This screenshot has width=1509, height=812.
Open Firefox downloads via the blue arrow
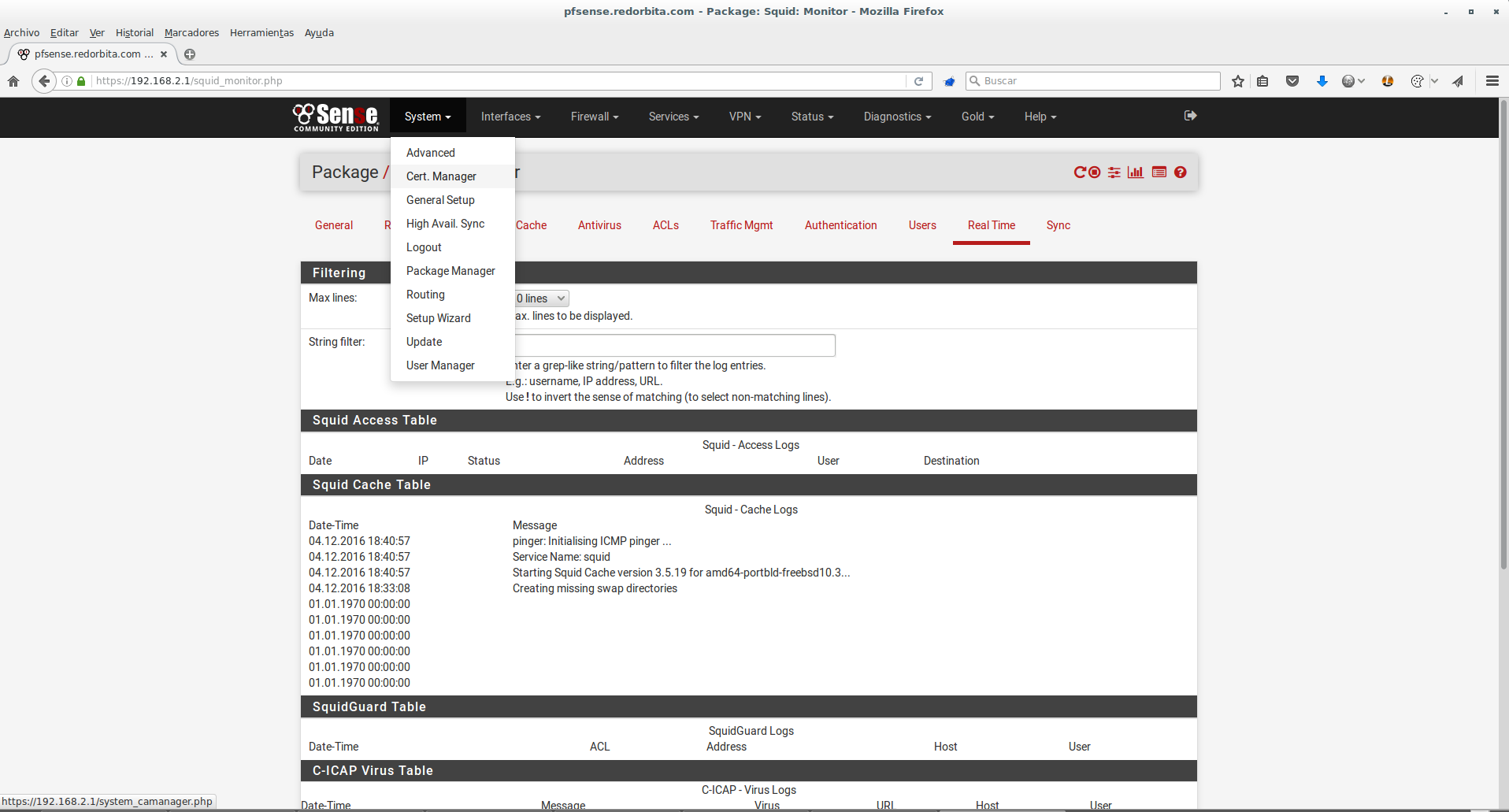click(1322, 81)
